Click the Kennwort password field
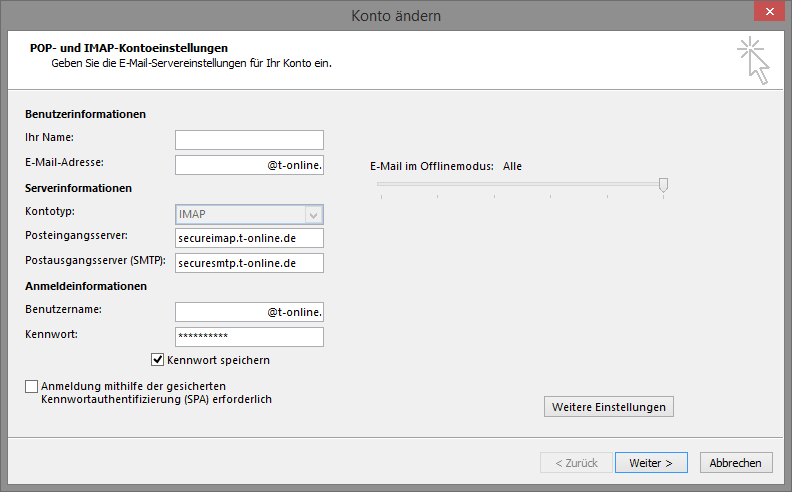 [249, 337]
